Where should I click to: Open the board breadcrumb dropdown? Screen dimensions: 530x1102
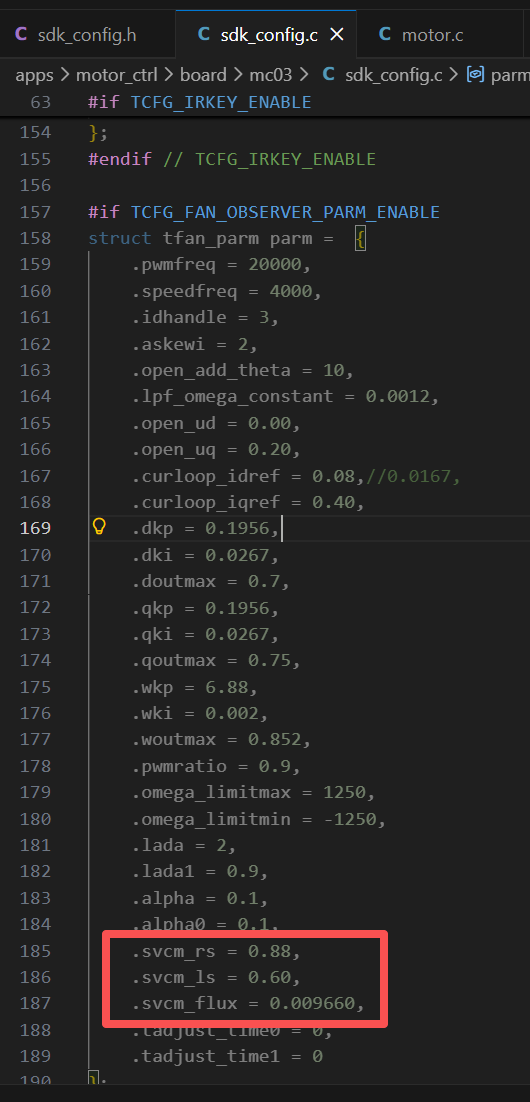[203, 75]
